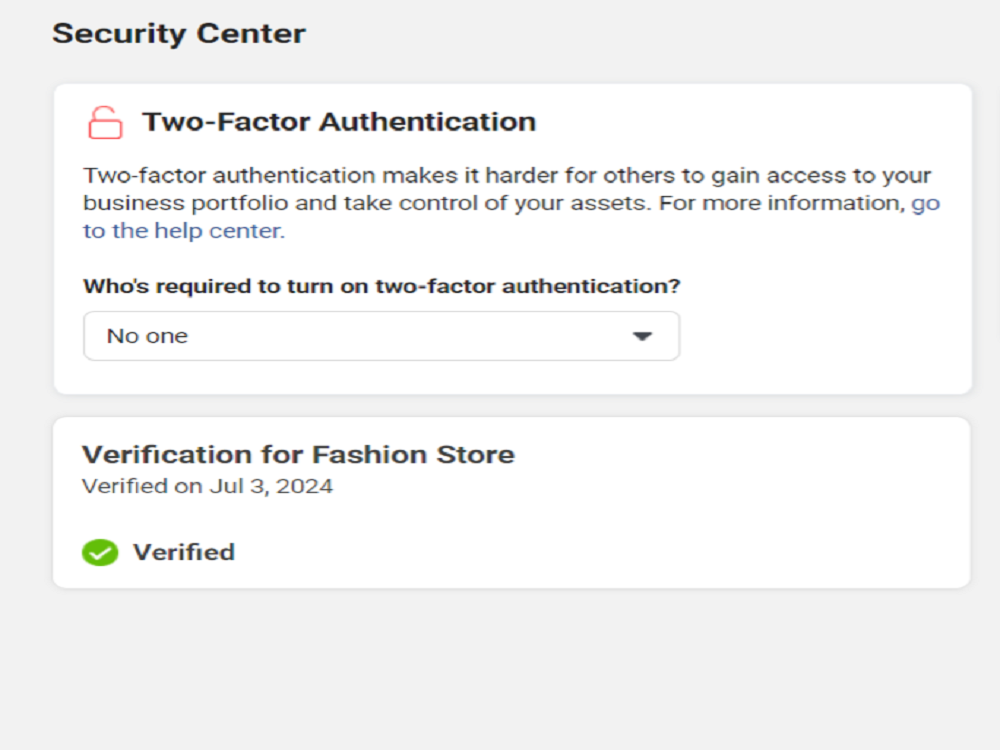Click the green Verified checkmark icon

[x=100, y=552]
